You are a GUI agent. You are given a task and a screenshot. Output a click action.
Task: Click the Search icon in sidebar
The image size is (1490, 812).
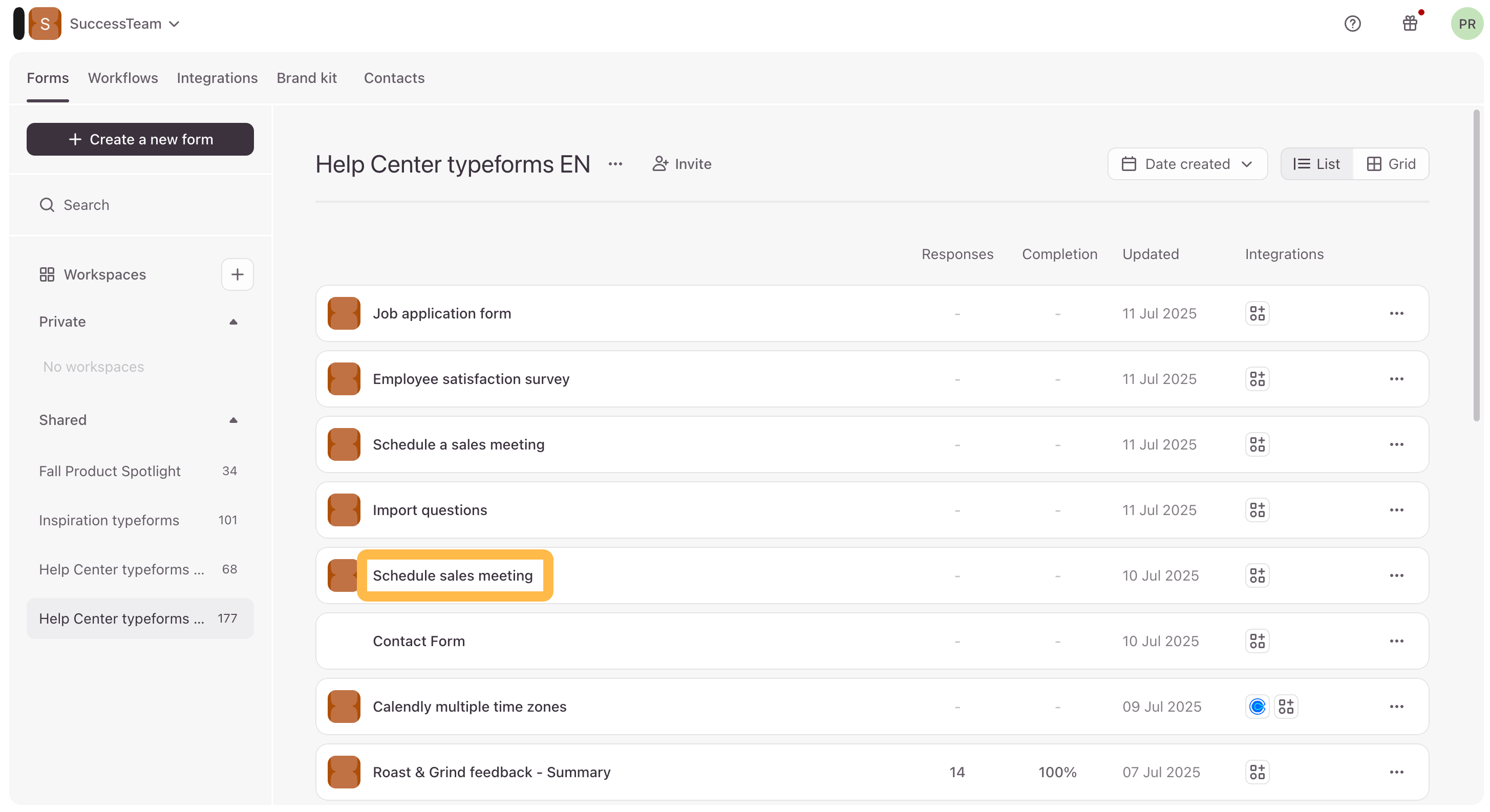click(47, 205)
